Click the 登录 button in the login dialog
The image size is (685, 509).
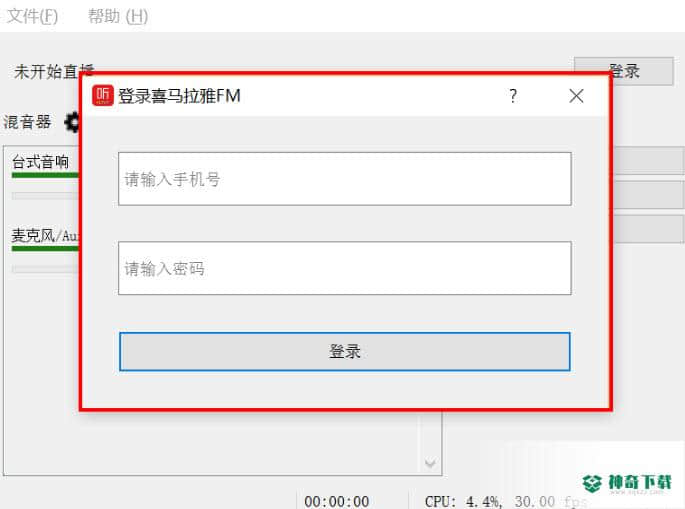pos(345,351)
